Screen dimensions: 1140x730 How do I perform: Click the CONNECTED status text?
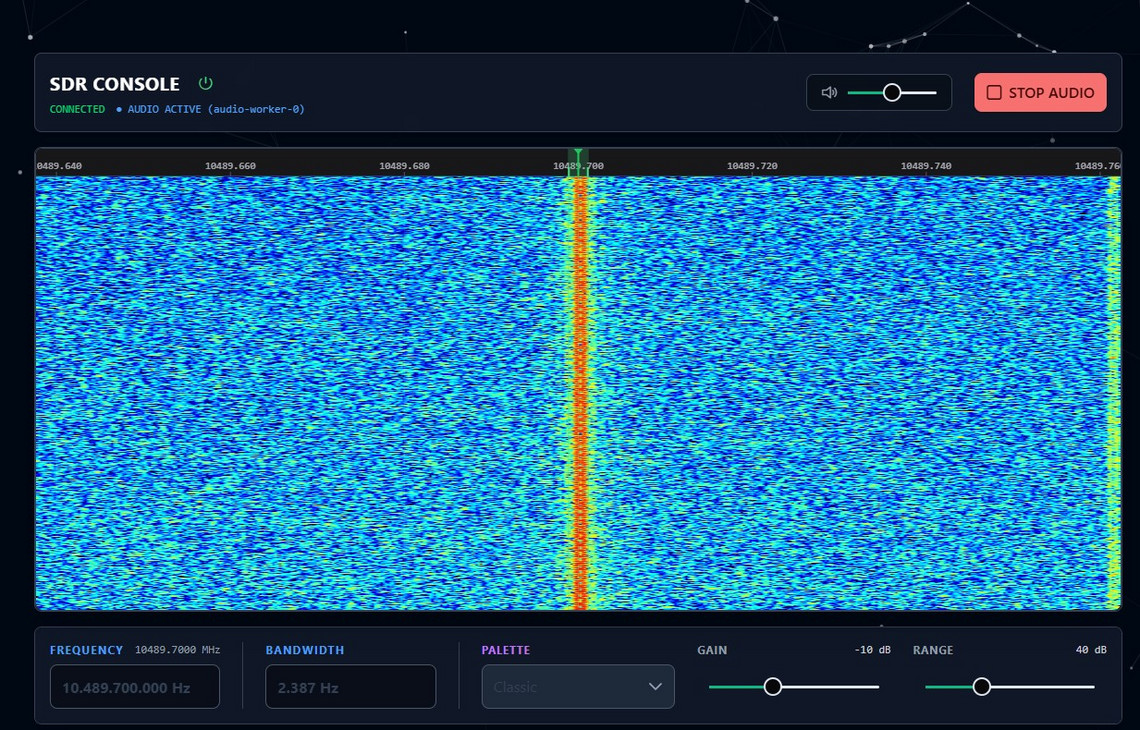point(77,109)
